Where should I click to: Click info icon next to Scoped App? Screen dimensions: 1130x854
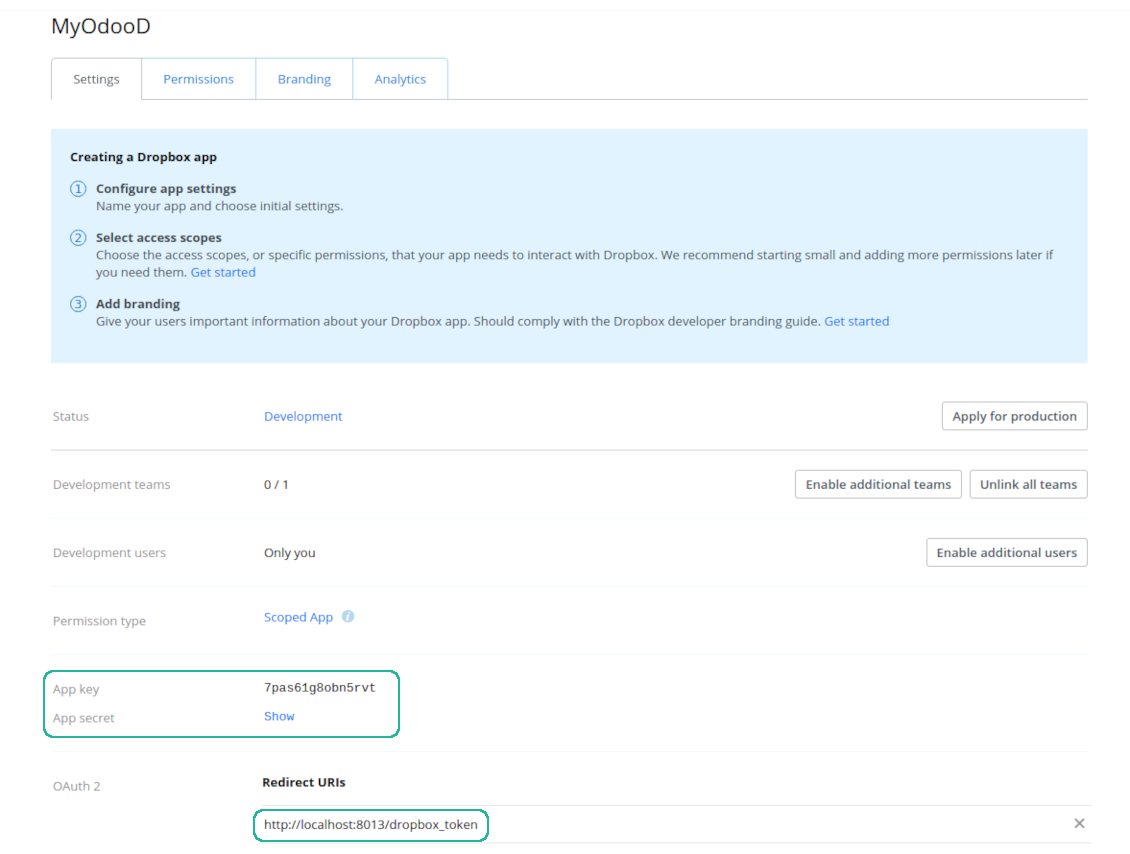(x=348, y=616)
